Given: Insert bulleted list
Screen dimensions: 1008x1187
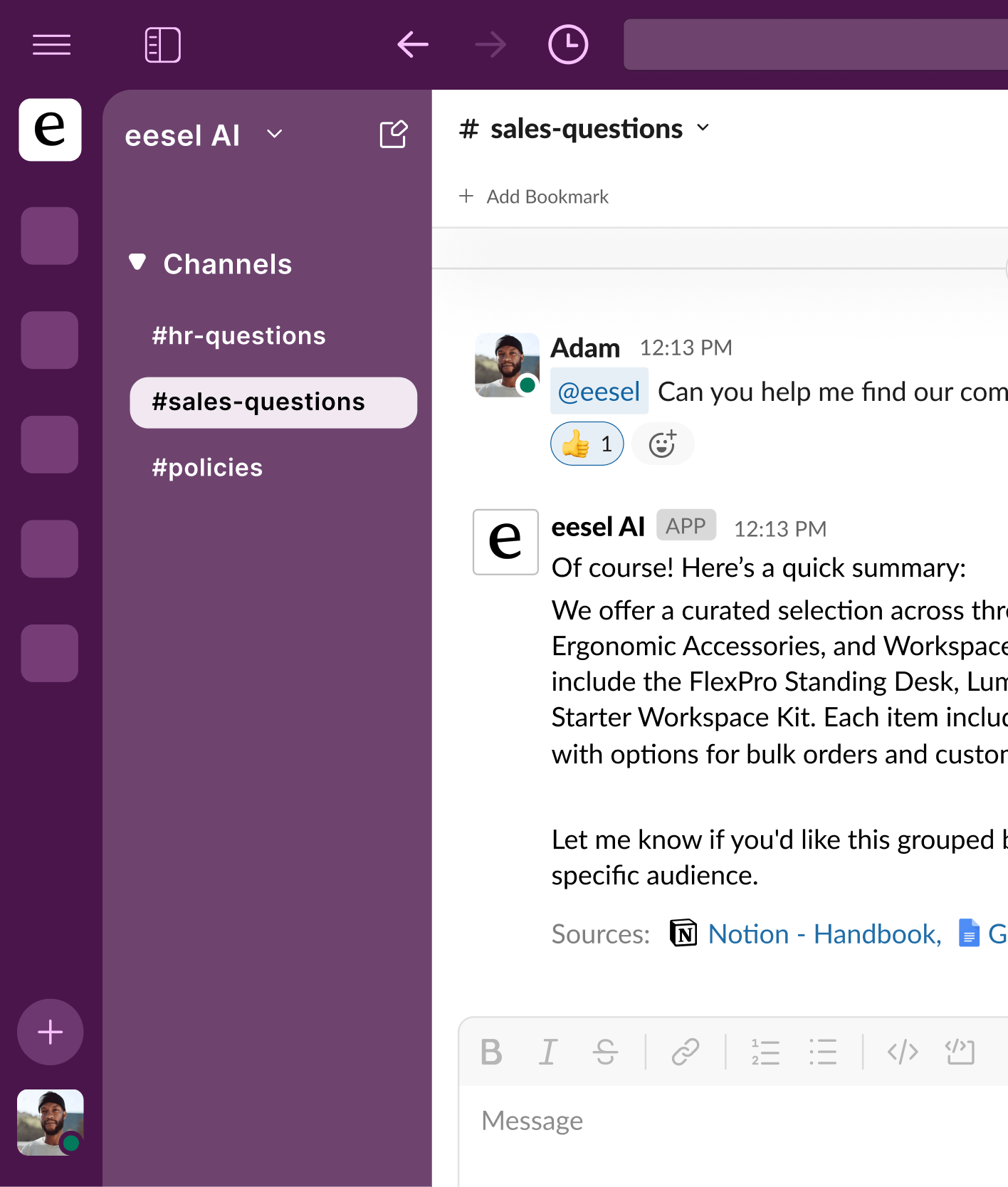Looking at the screenshot, I should pos(823,1052).
